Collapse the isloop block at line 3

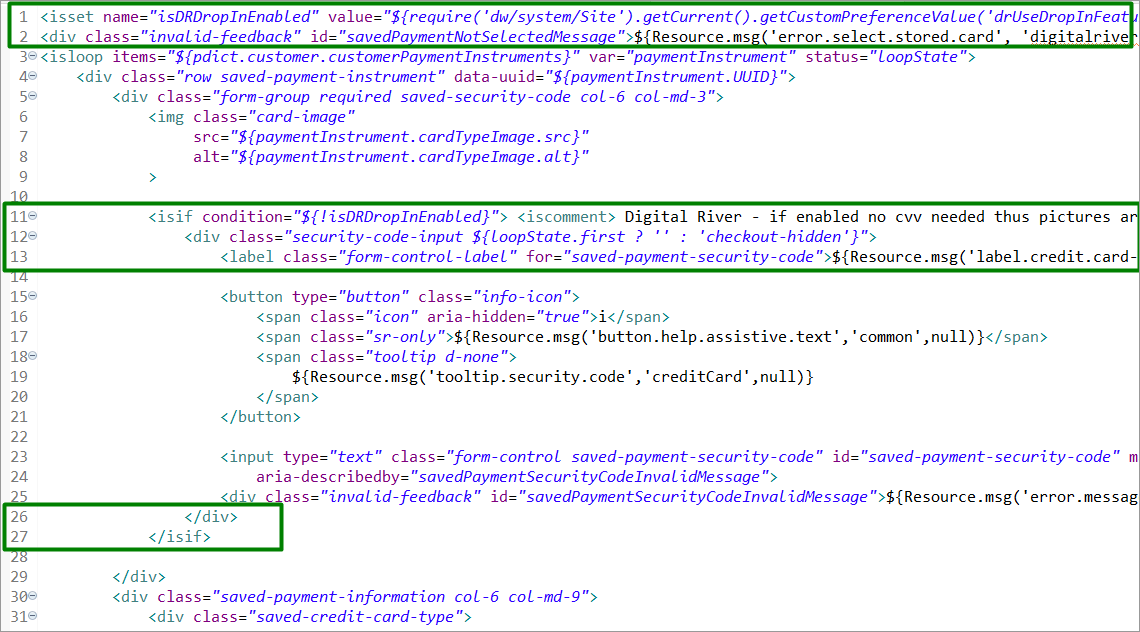coord(31,57)
